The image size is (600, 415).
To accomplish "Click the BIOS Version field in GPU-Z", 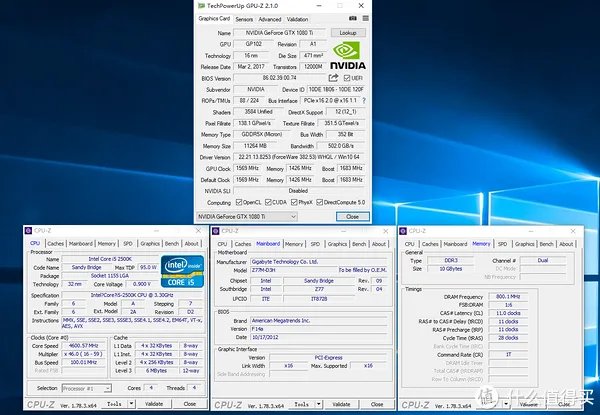I will [279, 78].
